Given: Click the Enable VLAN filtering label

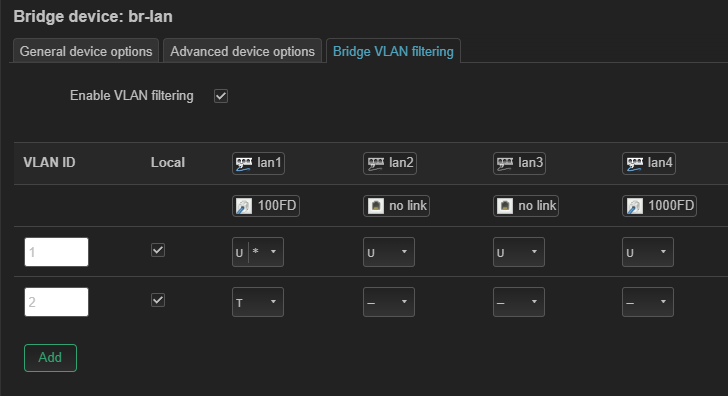Looking at the screenshot, I should [132, 96].
